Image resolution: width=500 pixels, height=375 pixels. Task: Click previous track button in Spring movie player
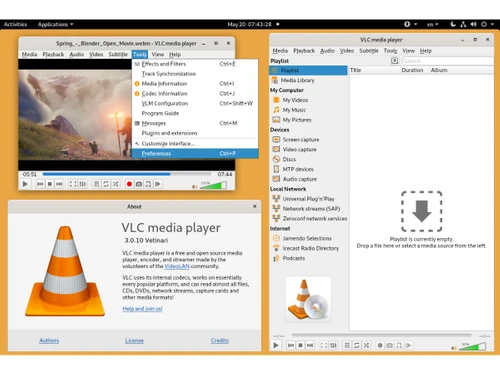coord(40,184)
